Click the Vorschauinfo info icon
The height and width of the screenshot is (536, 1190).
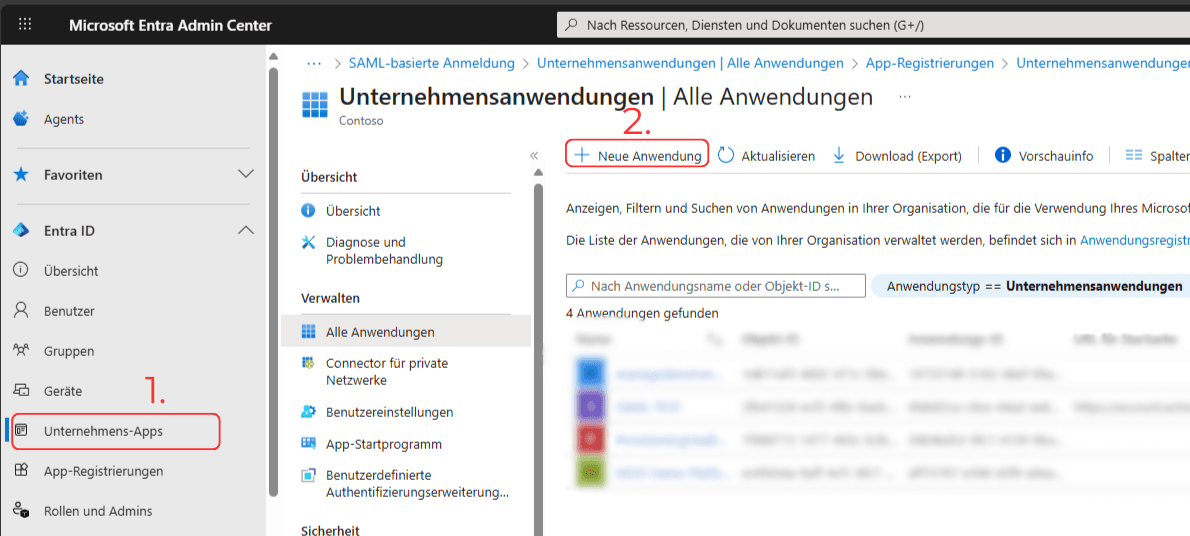tap(1003, 155)
